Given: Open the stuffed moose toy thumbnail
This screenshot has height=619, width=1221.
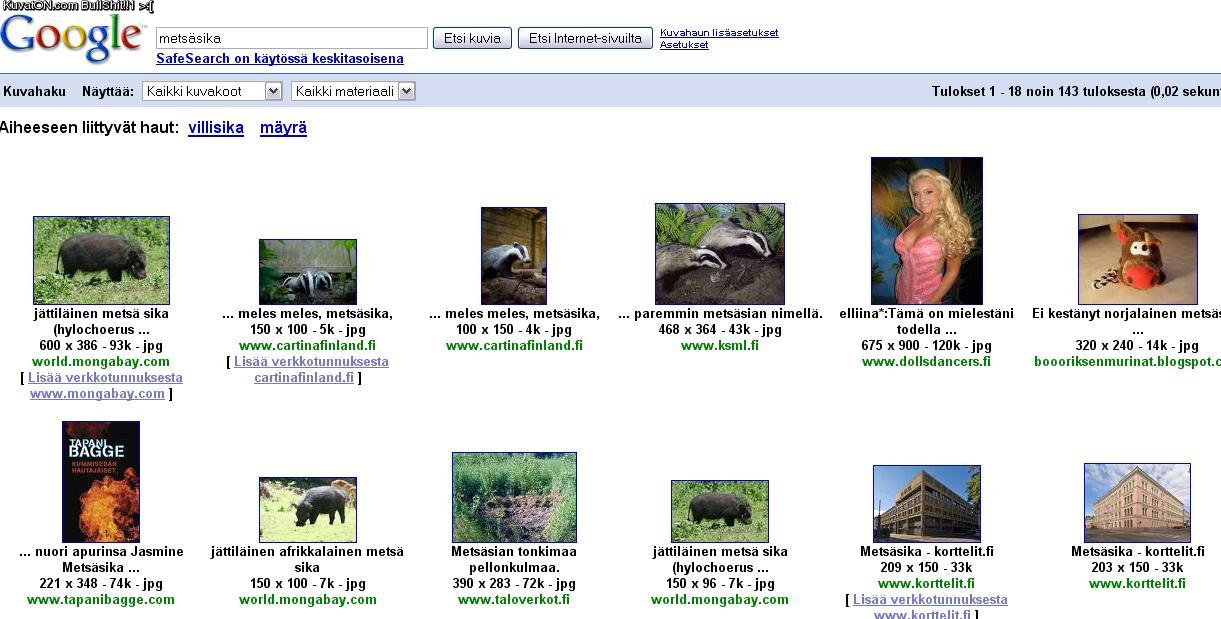Looking at the screenshot, I should (1137, 259).
